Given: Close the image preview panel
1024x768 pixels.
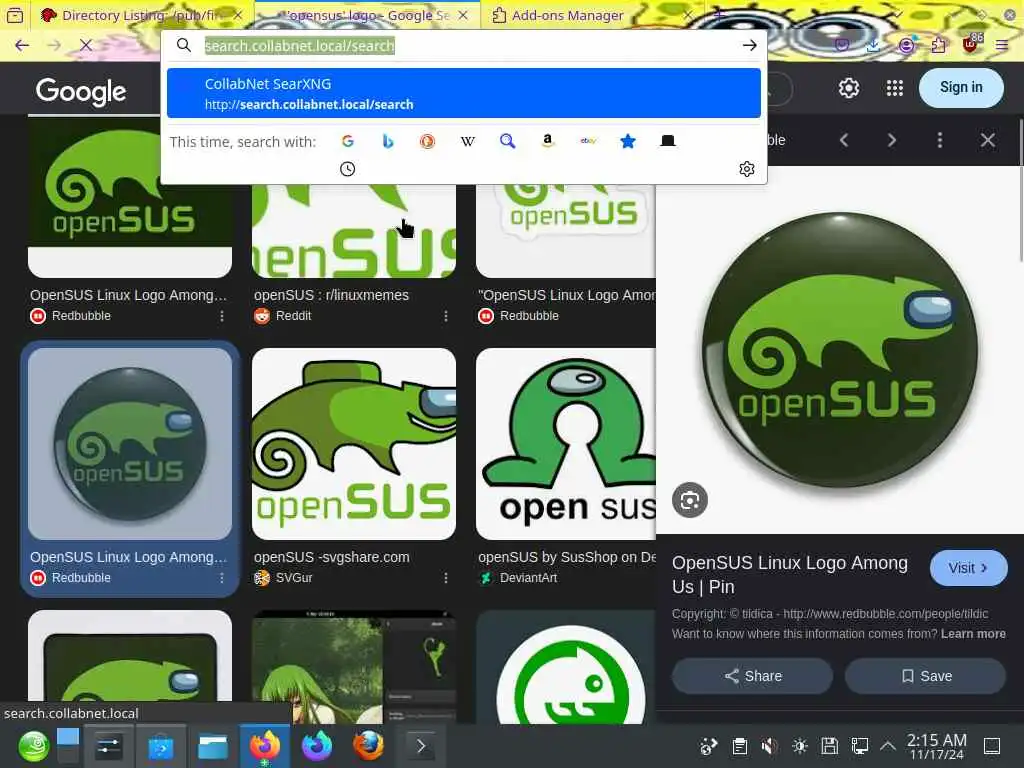Looking at the screenshot, I should (x=987, y=140).
